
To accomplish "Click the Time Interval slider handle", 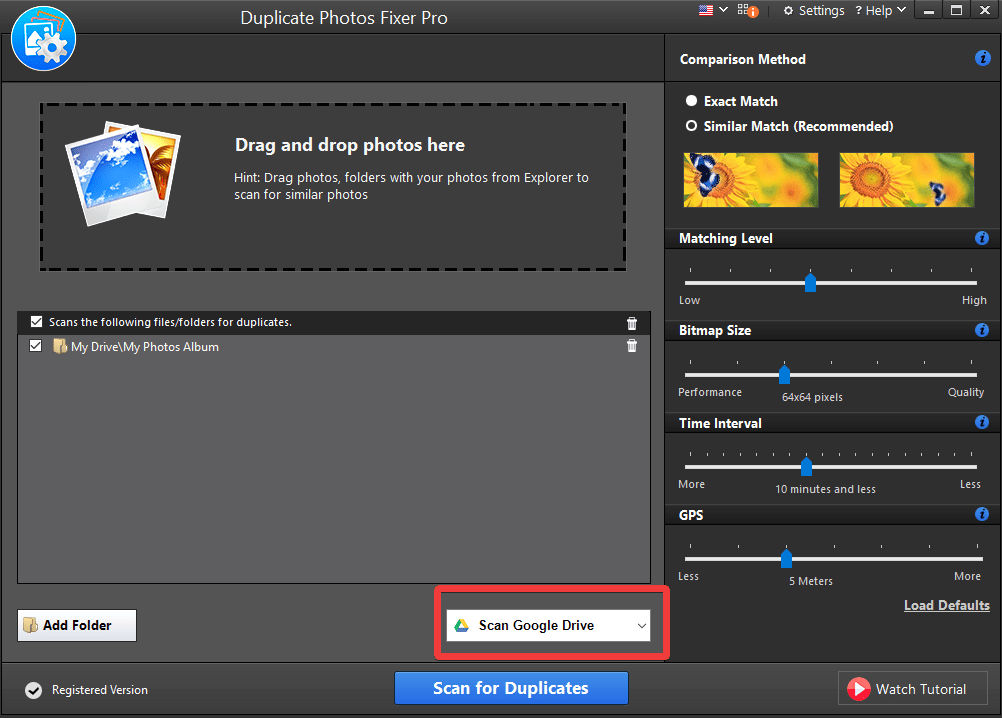I will pos(806,466).
